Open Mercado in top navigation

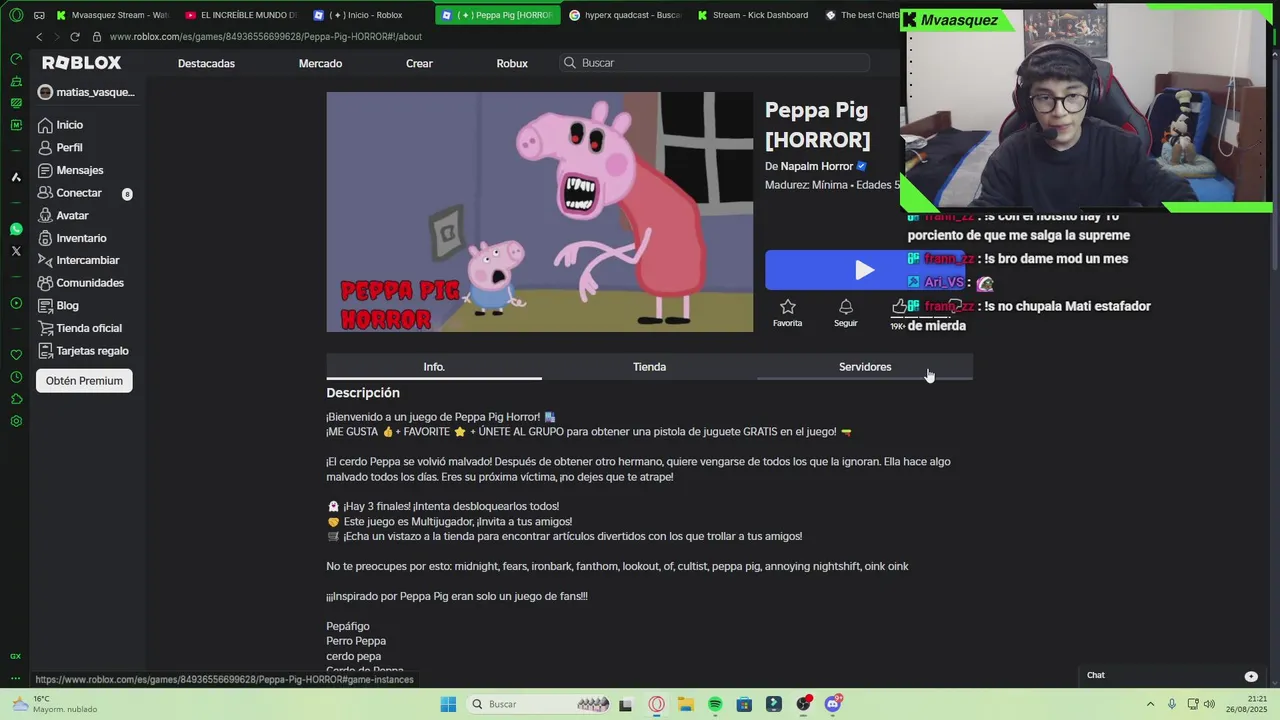pyautogui.click(x=320, y=63)
